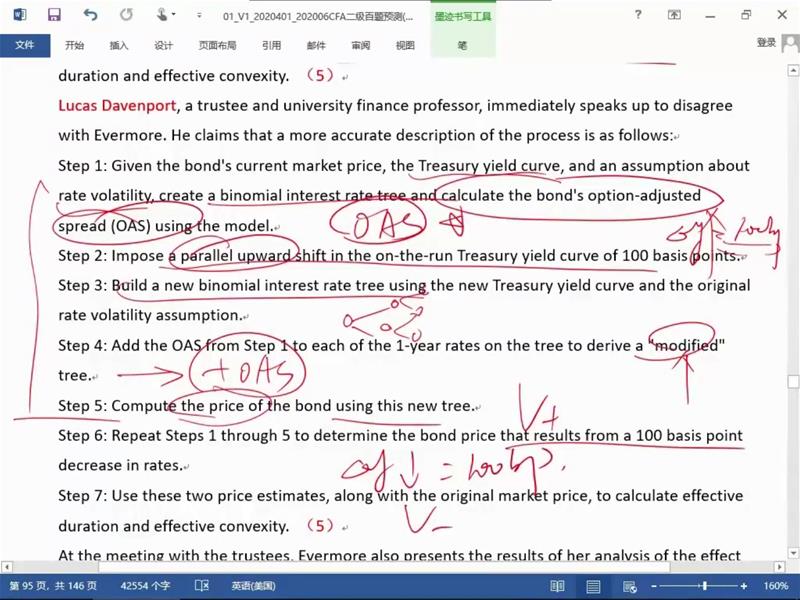The image size is (800, 600).
Task: Click 登录 to sign in
Action: [766, 42]
